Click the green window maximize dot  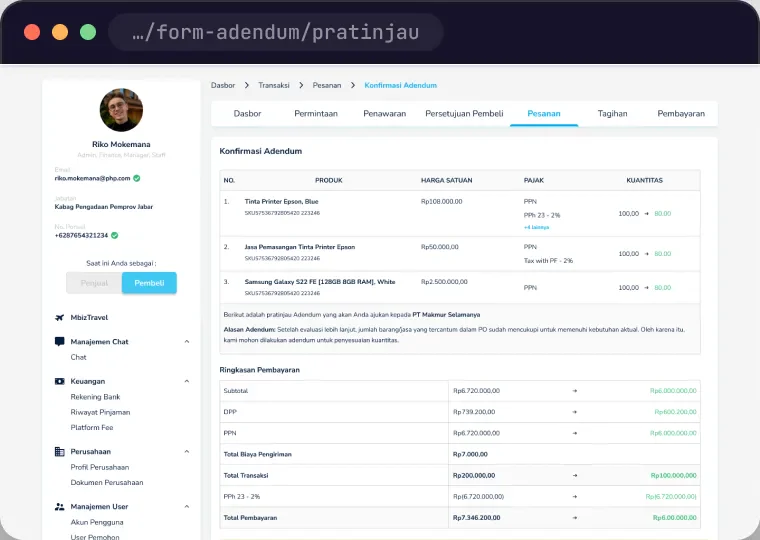pos(88,32)
